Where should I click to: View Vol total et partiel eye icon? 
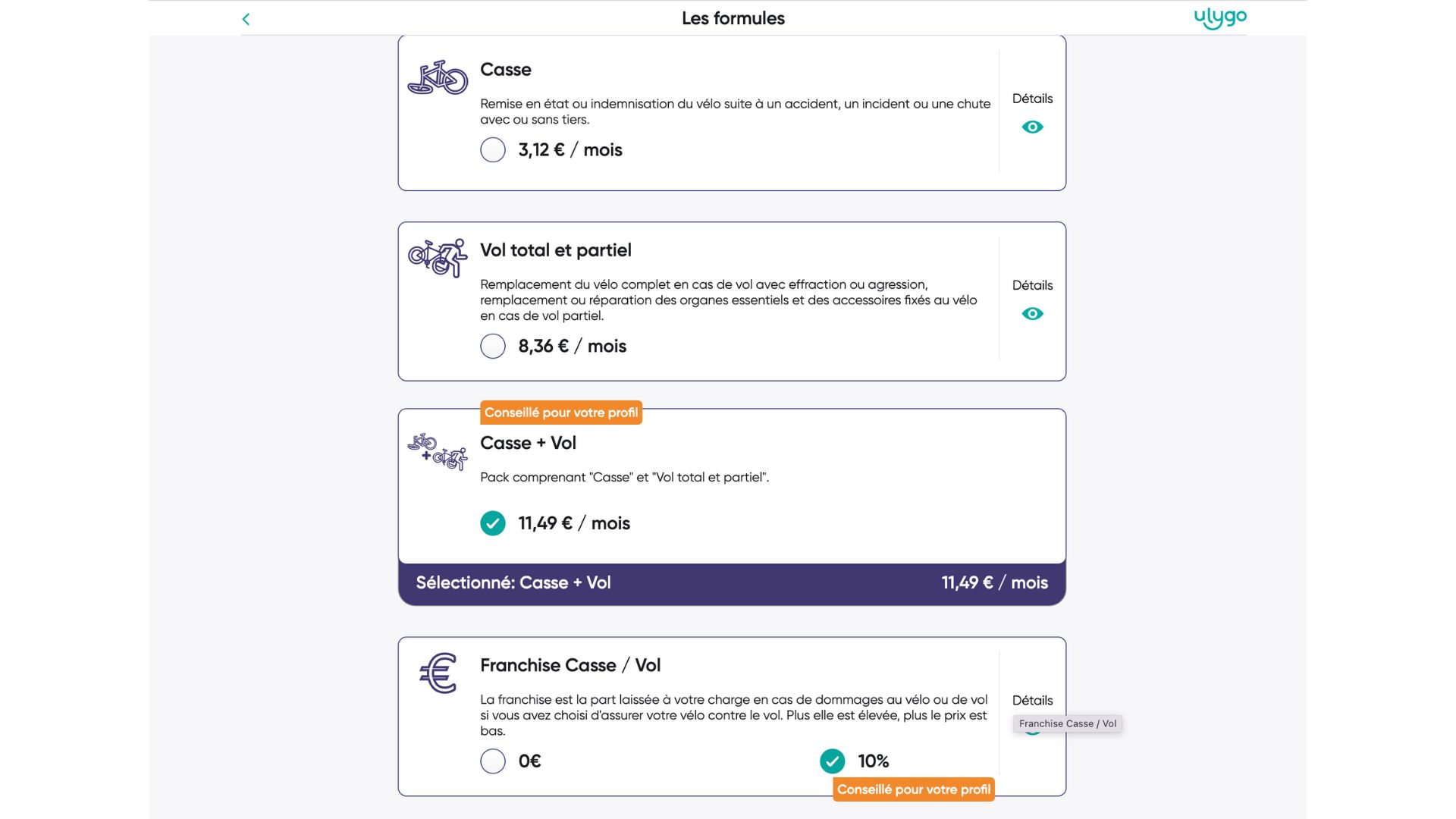pos(1032,313)
